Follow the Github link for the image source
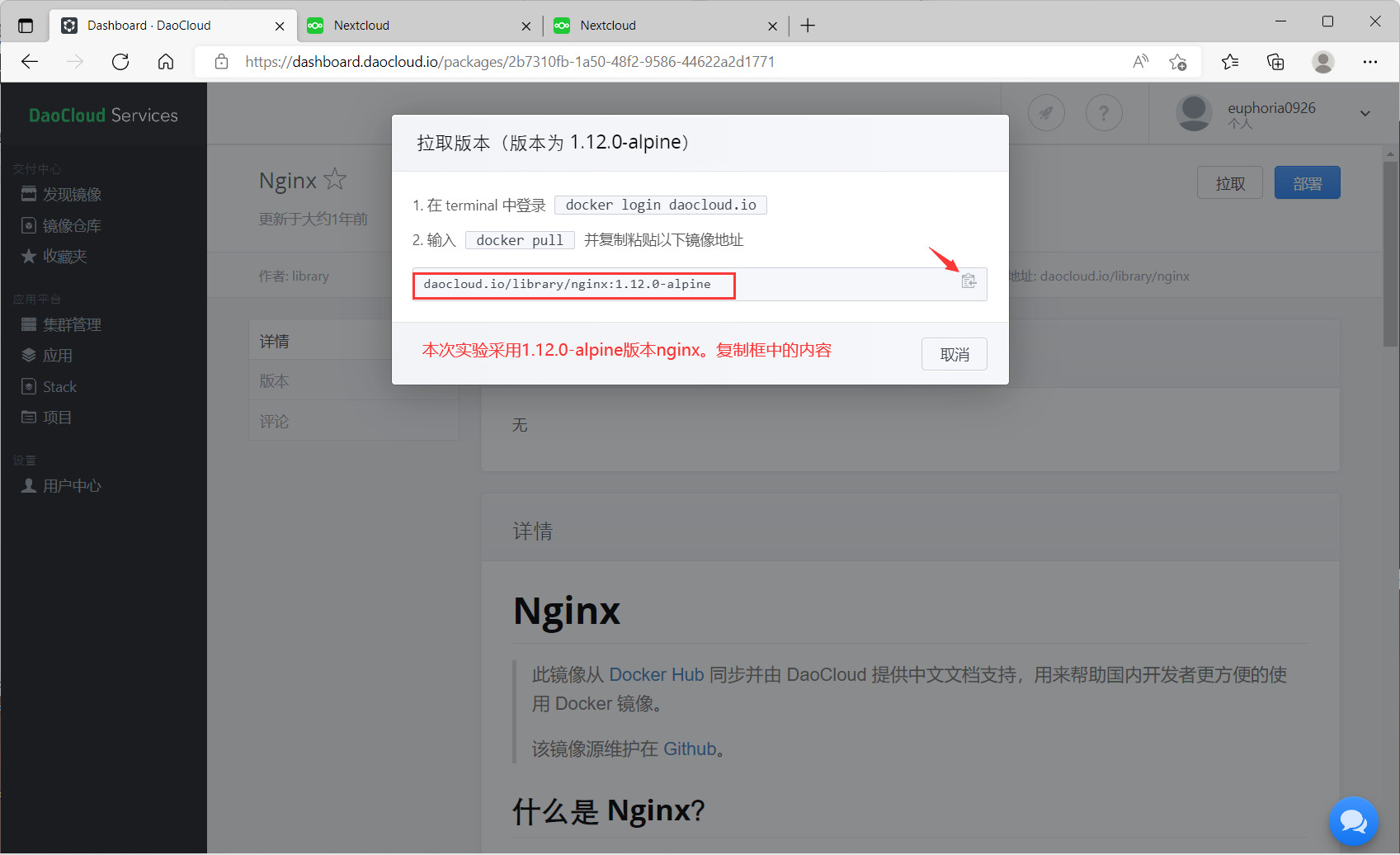Screen dimensions: 1400x855 click(690, 749)
